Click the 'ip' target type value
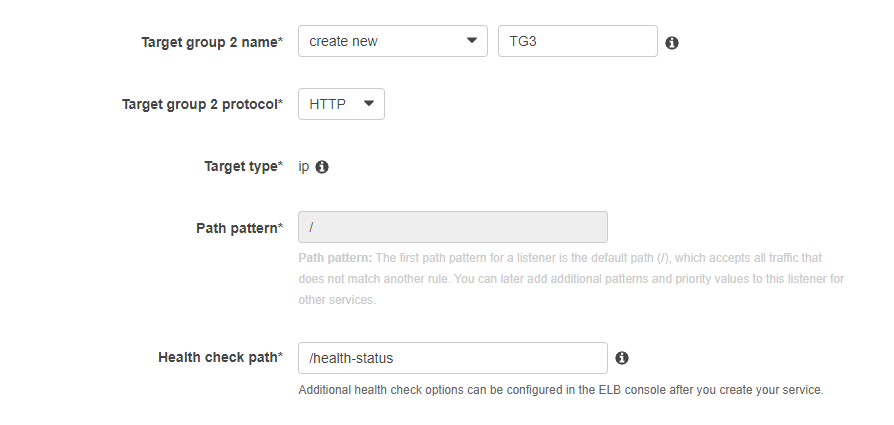 303,167
